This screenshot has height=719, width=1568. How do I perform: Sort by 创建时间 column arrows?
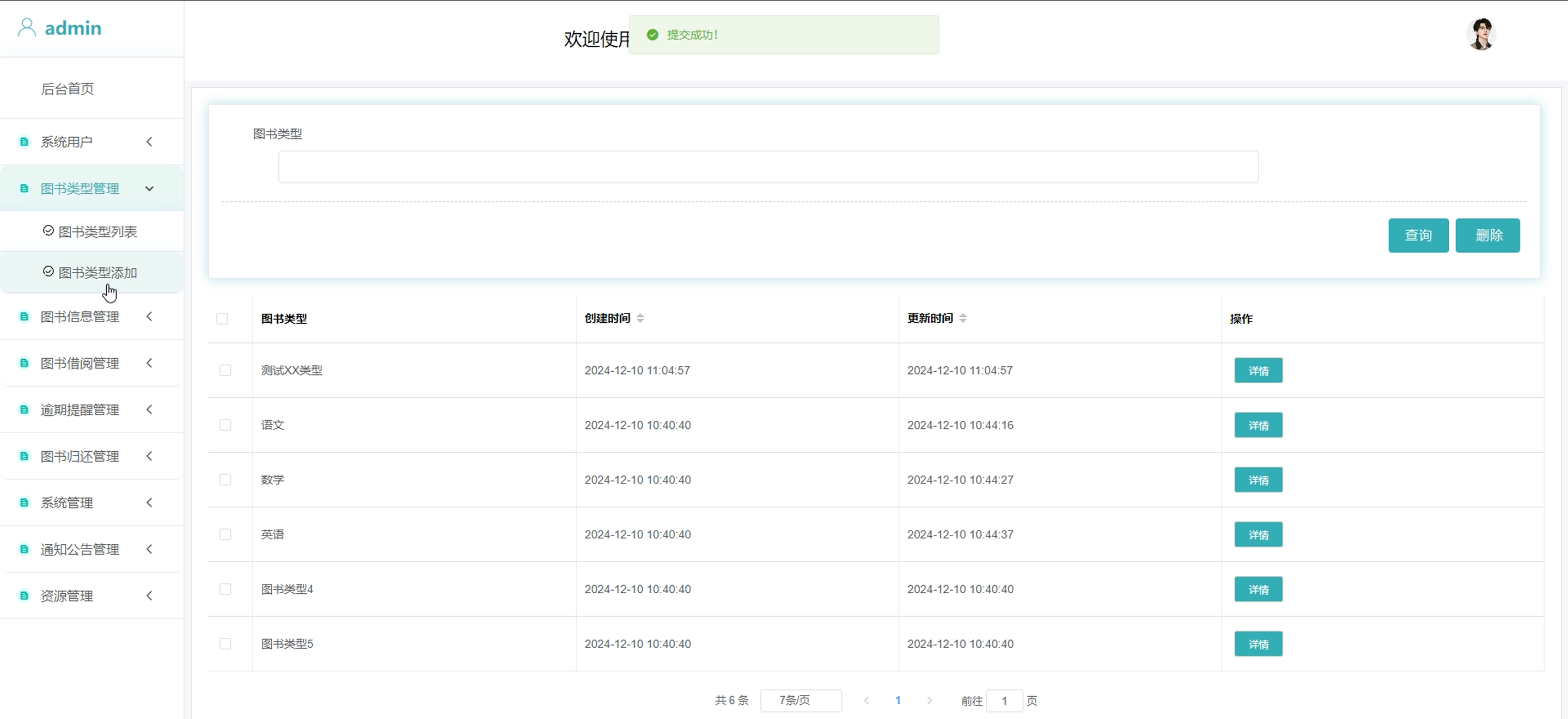point(640,318)
